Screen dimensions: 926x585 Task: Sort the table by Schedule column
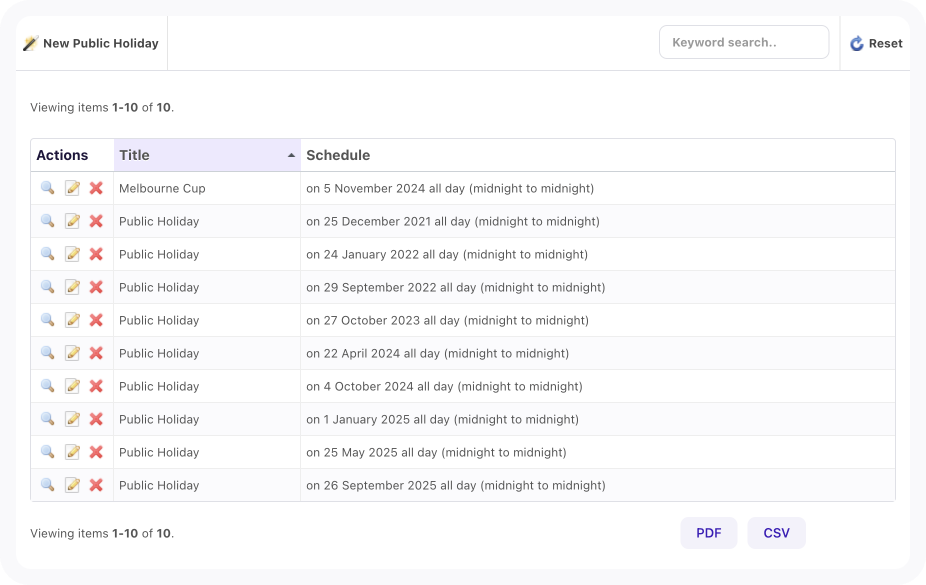(338, 155)
